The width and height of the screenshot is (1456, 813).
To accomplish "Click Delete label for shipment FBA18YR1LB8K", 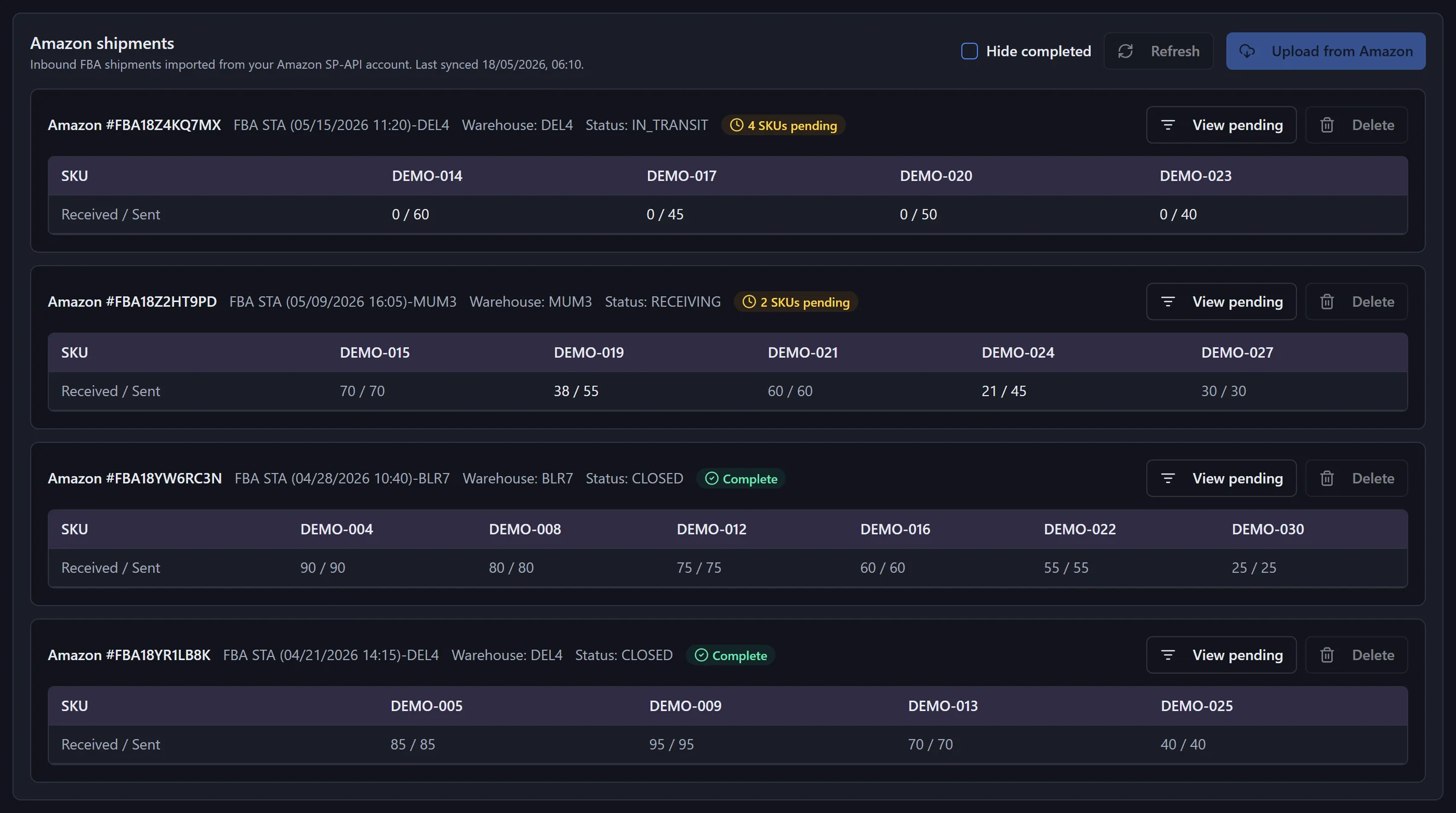I will coord(1373,655).
